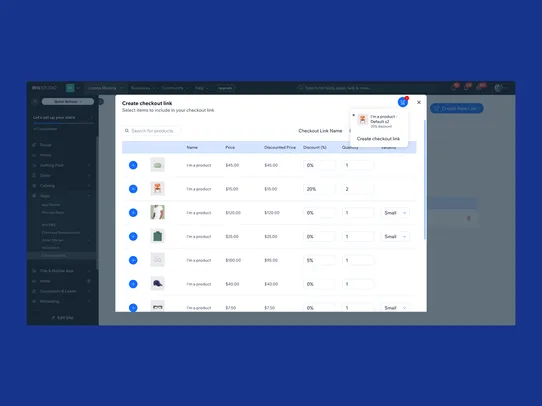This screenshot has width=542, height=406.
Task: Click Create New Link button in background
Action: click(457, 108)
